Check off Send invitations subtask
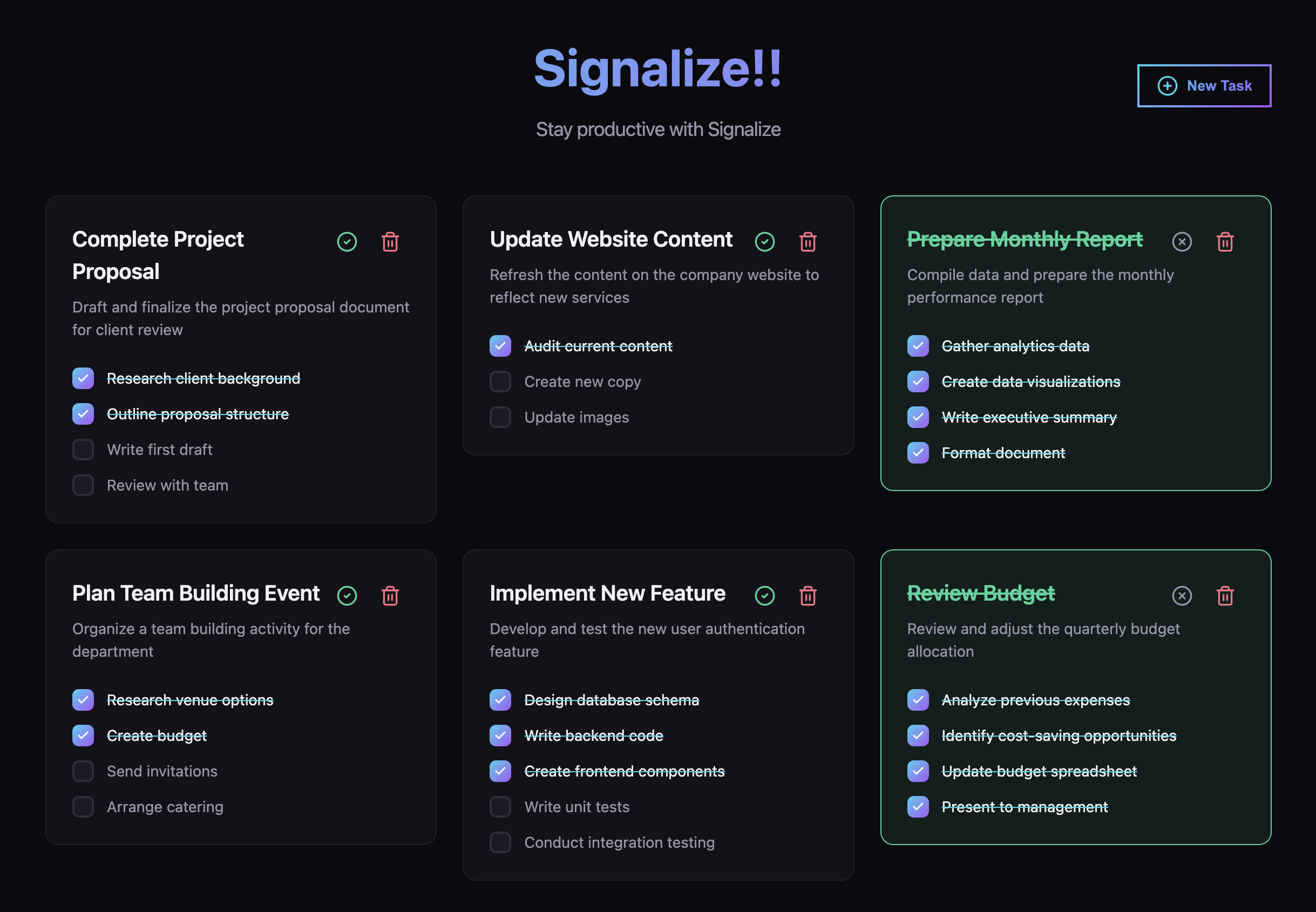This screenshot has width=1316, height=912. (x=83, y=772)
